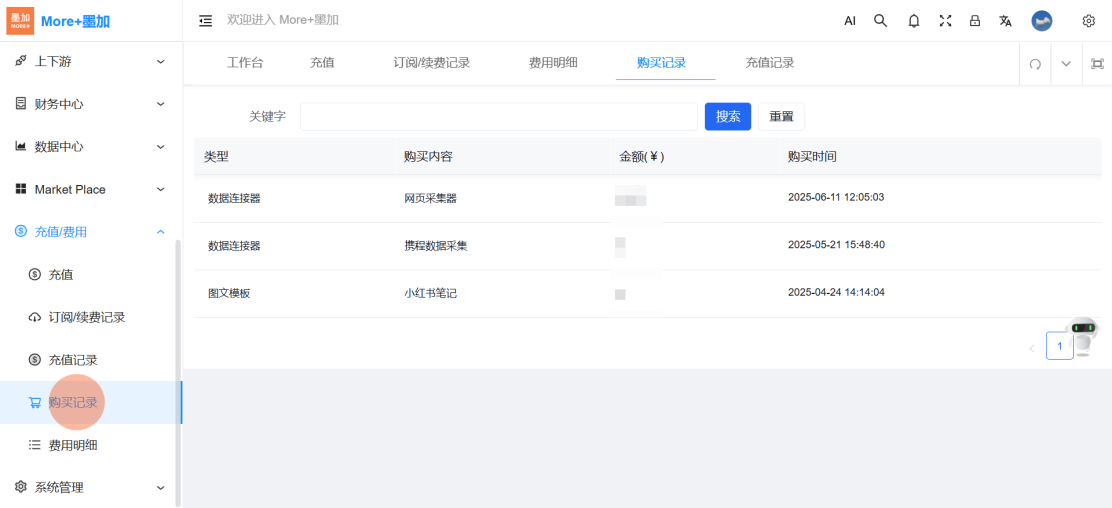Switch to the 工作台 tab
Image resolution: width=1112 pixels, height=508 pixels.
[245, 63]
